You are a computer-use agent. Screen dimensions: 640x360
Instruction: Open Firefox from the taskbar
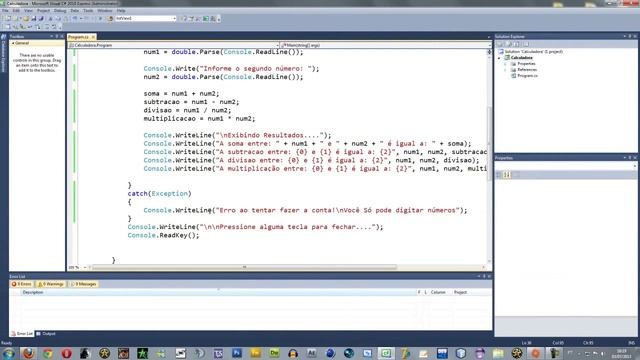click(28, 353)
